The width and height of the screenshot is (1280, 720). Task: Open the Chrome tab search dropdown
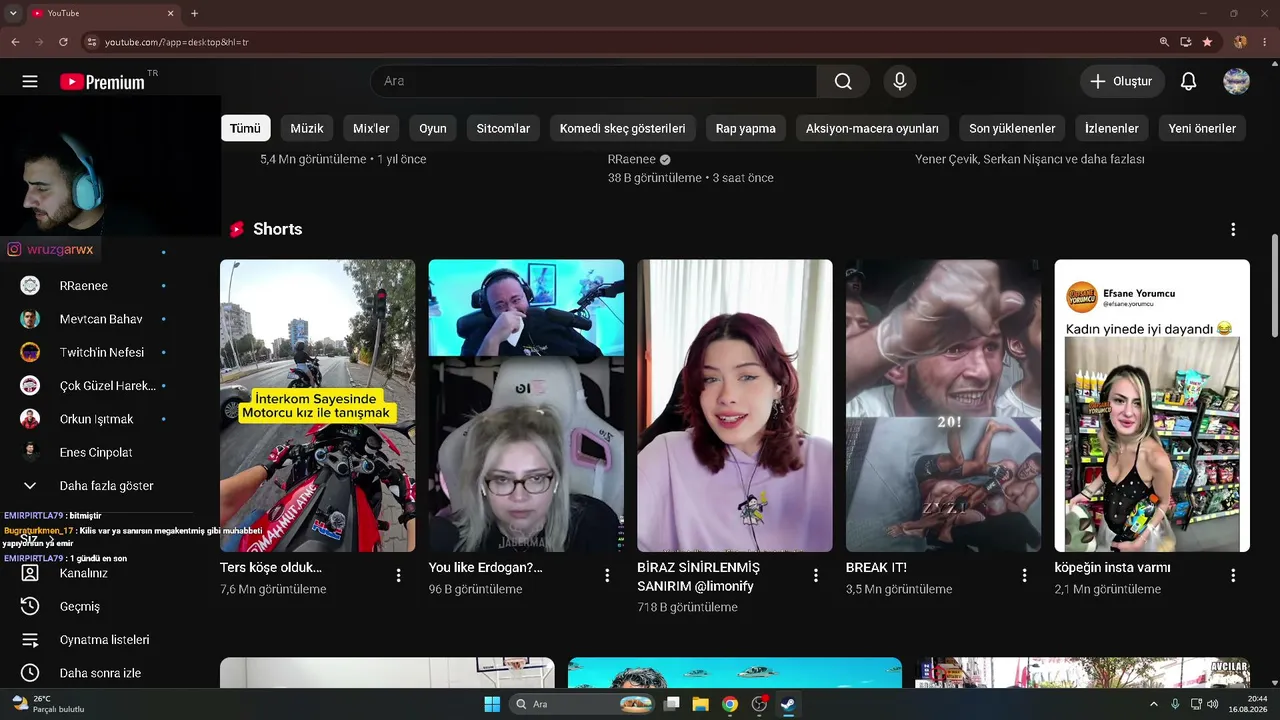(13, 13)
